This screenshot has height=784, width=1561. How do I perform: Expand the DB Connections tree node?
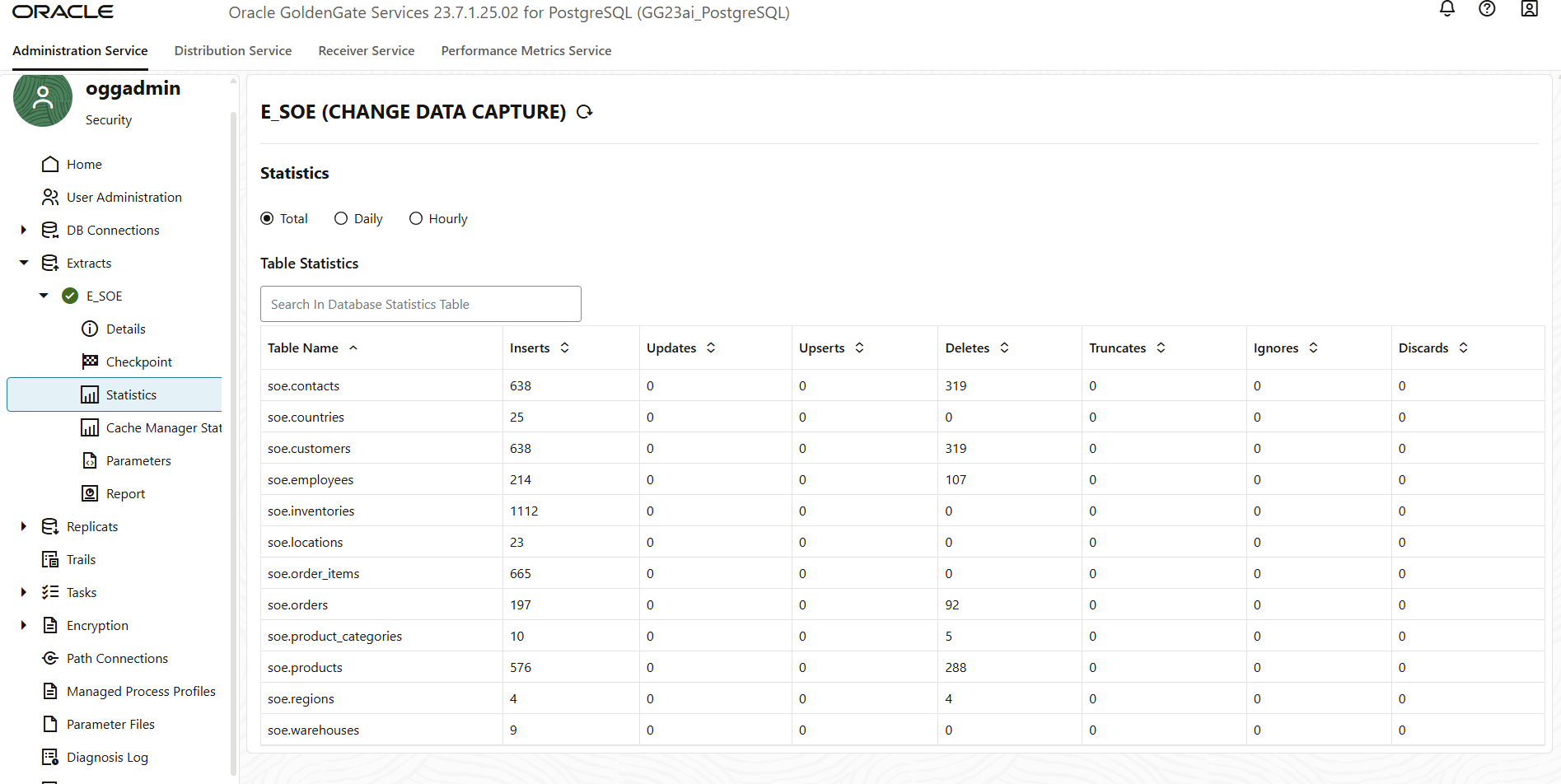click(x=24, y=231)
